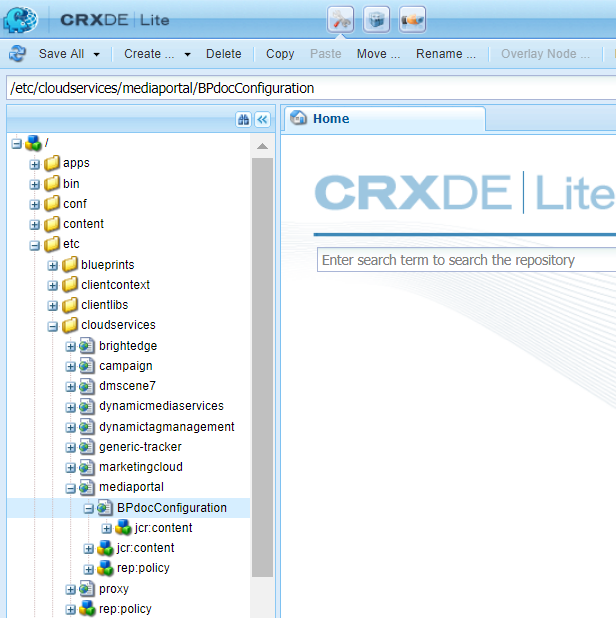Click the plug connector icon in header
Viewport: 616px width, 618px height.
[412, 19]
